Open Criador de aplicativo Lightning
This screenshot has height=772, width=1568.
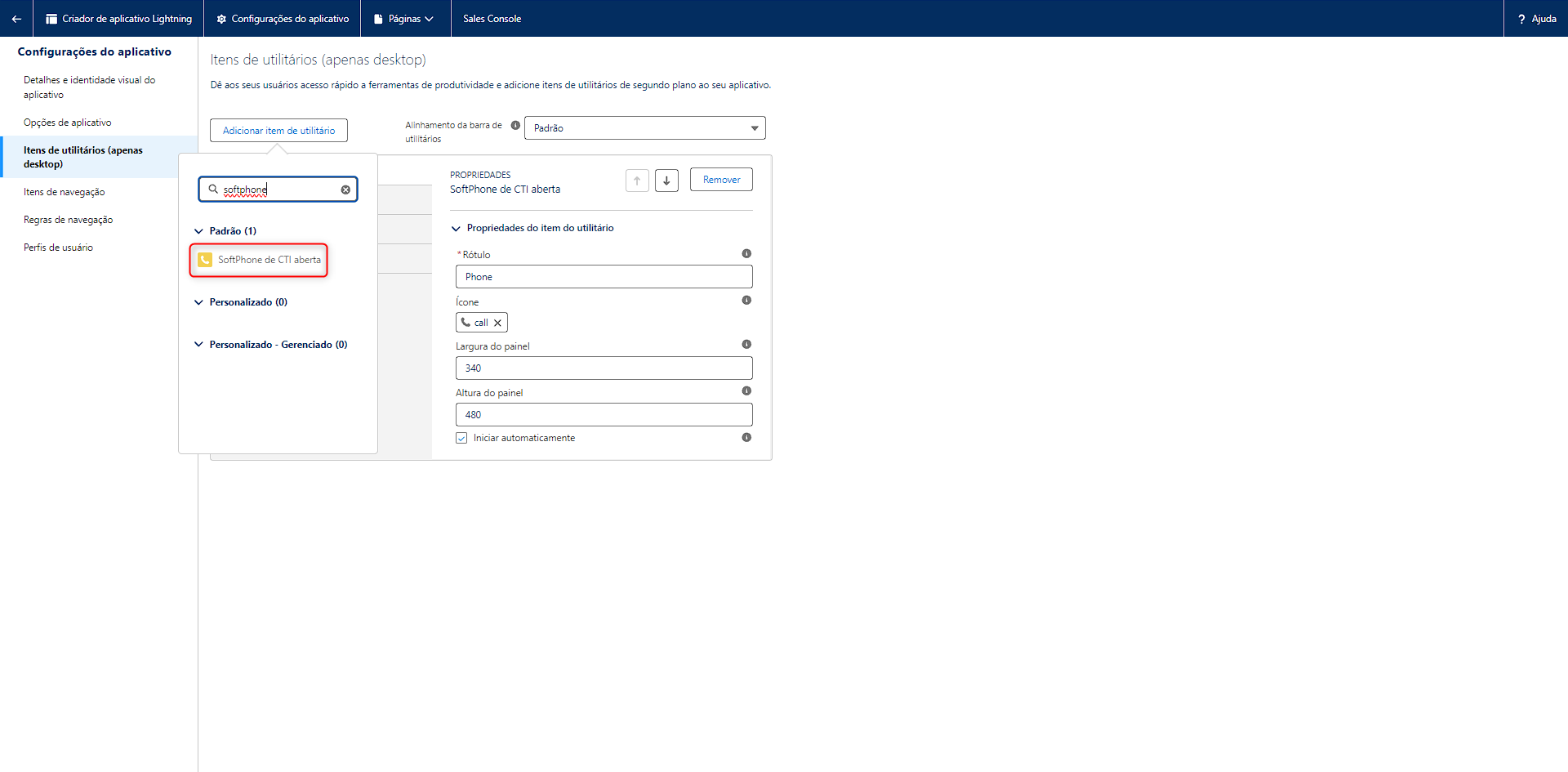click(119, 19)
